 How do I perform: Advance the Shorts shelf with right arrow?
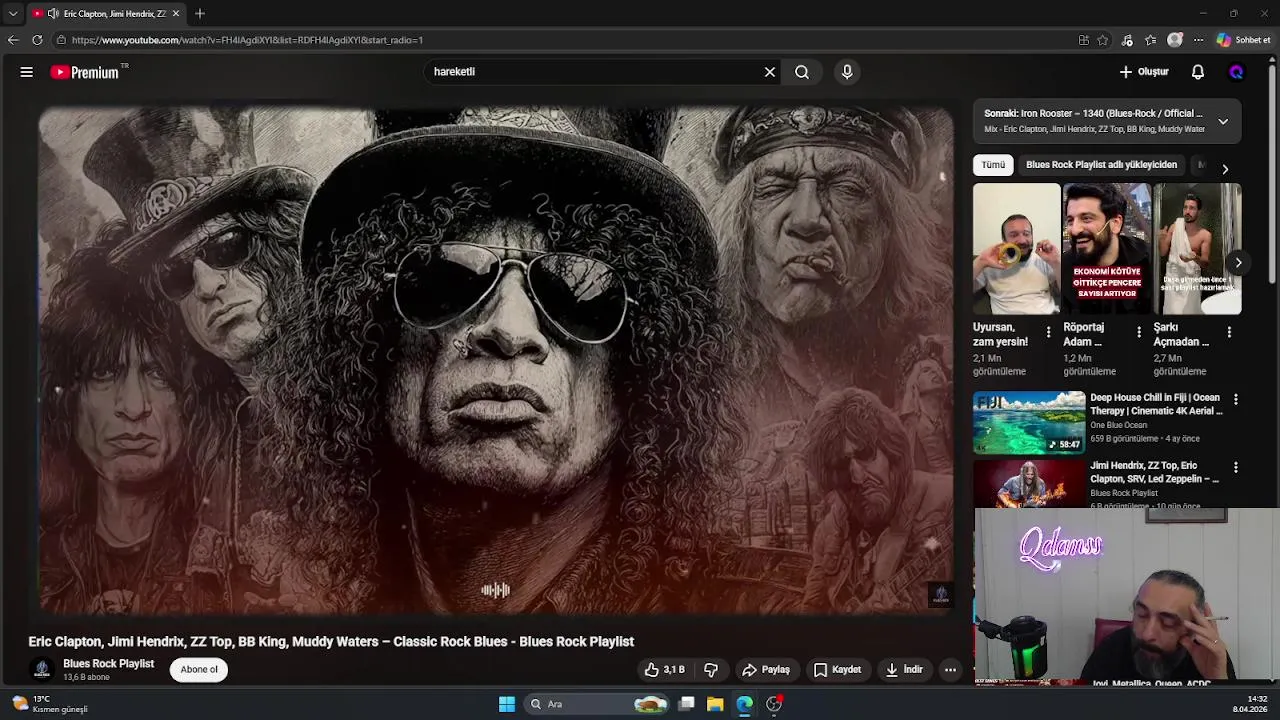pos(1238,263)
